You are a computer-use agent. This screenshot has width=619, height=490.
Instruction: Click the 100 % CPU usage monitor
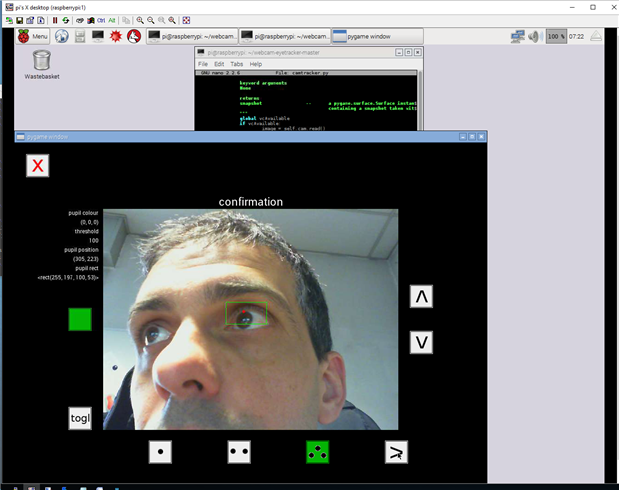(x=556, y=36)
